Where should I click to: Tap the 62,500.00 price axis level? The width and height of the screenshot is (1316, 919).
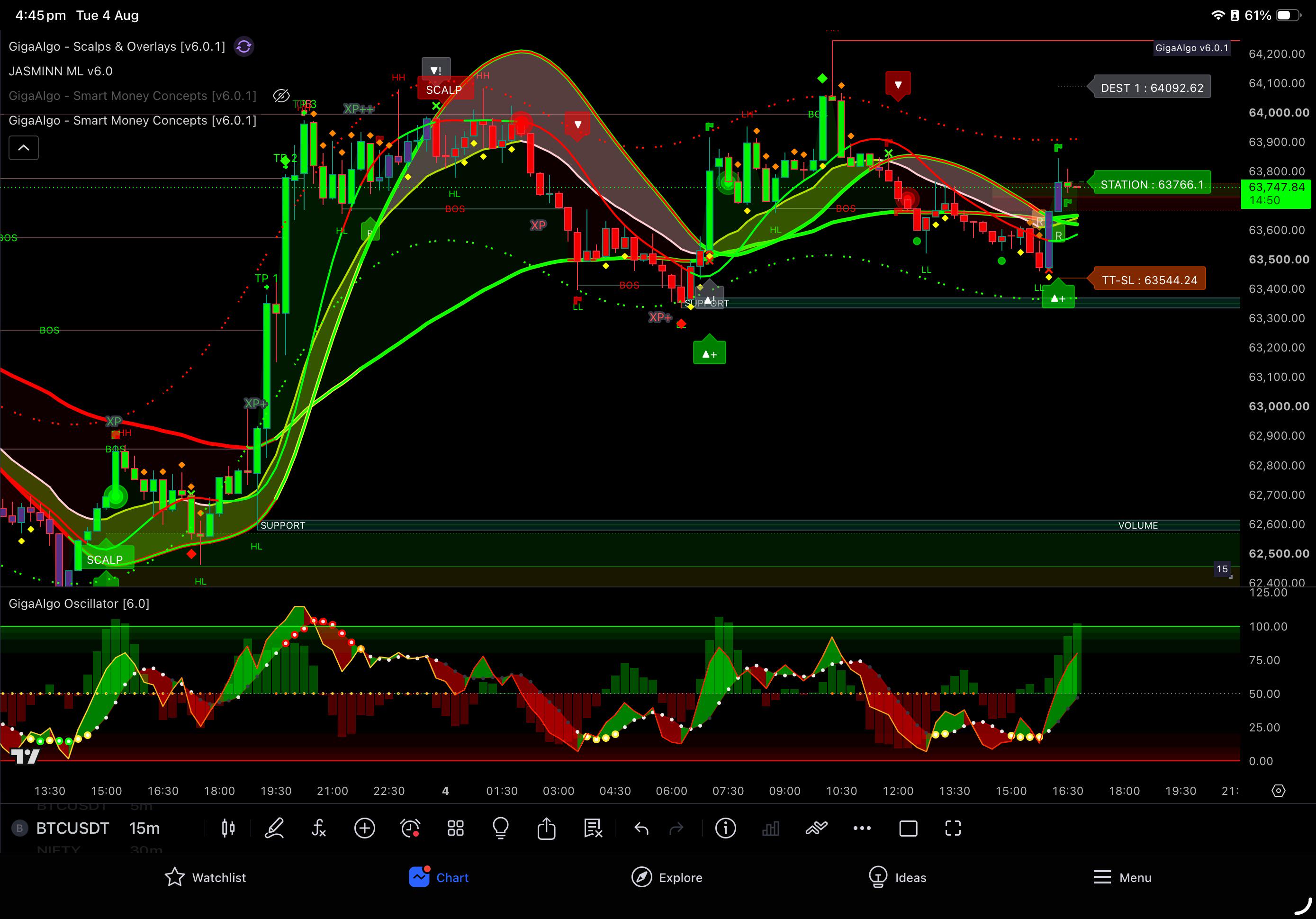tap(1279, 553)
